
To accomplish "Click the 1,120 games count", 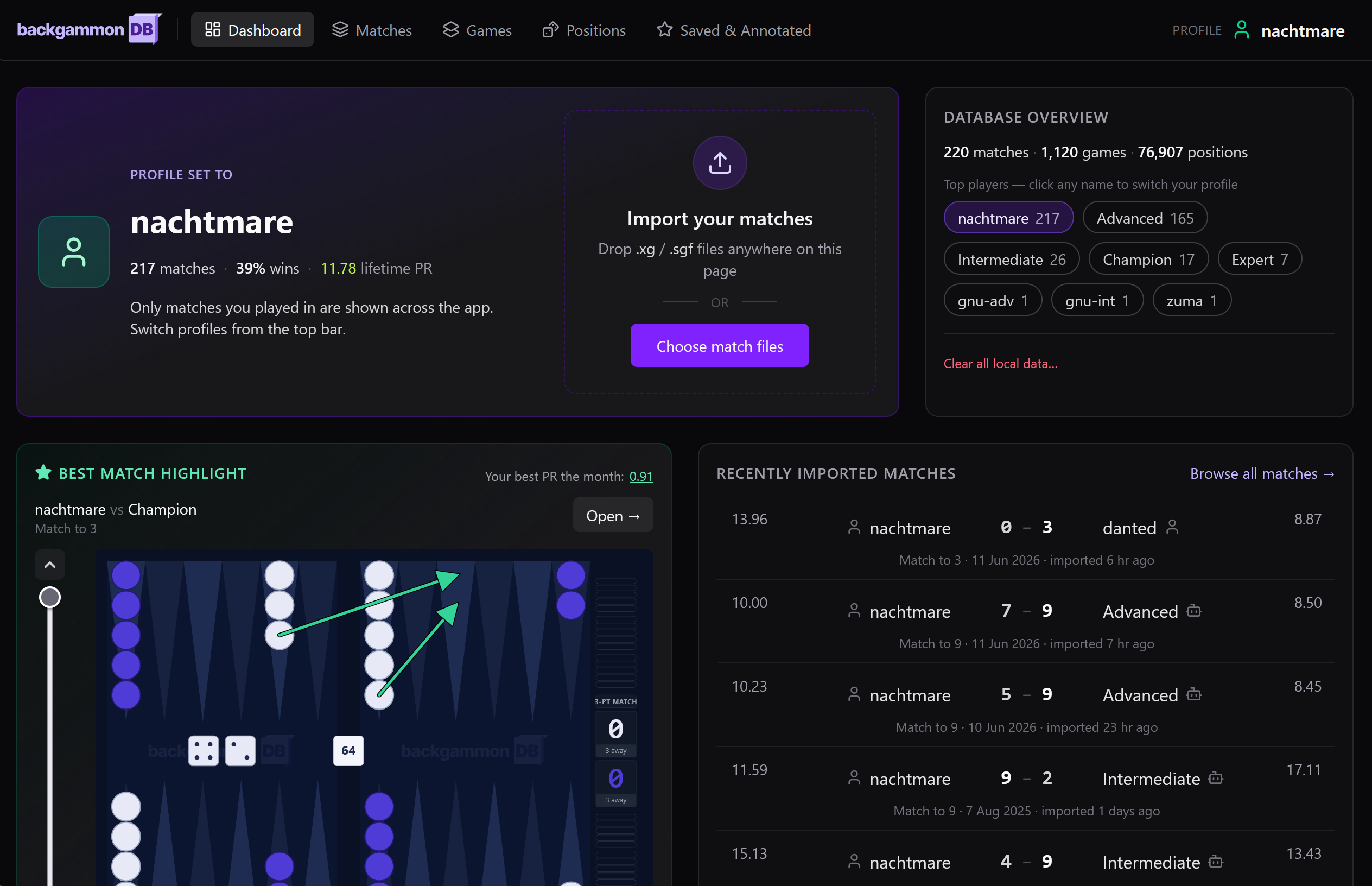I will pyautogui.click(x=1083, y=152).
